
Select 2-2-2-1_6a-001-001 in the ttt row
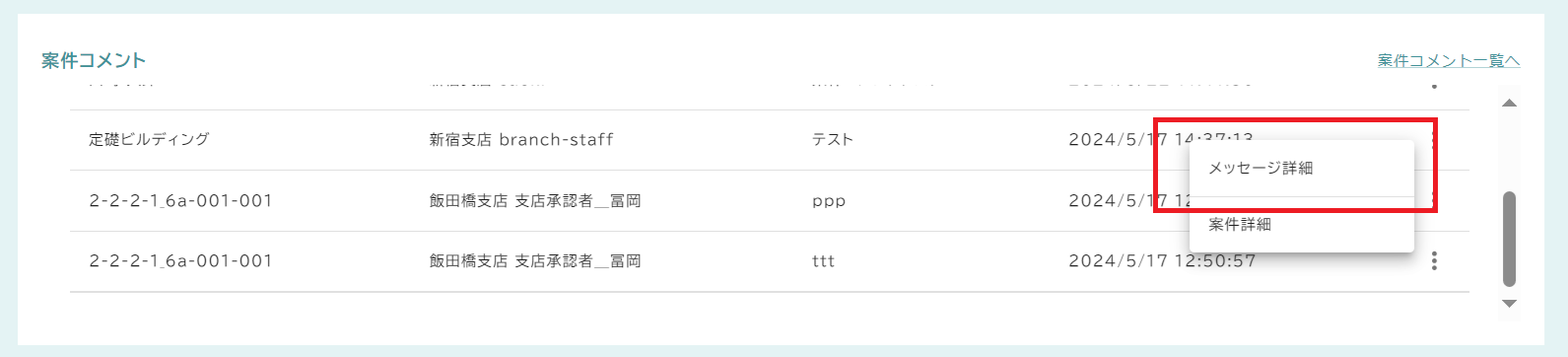click(x=180, y=261)
